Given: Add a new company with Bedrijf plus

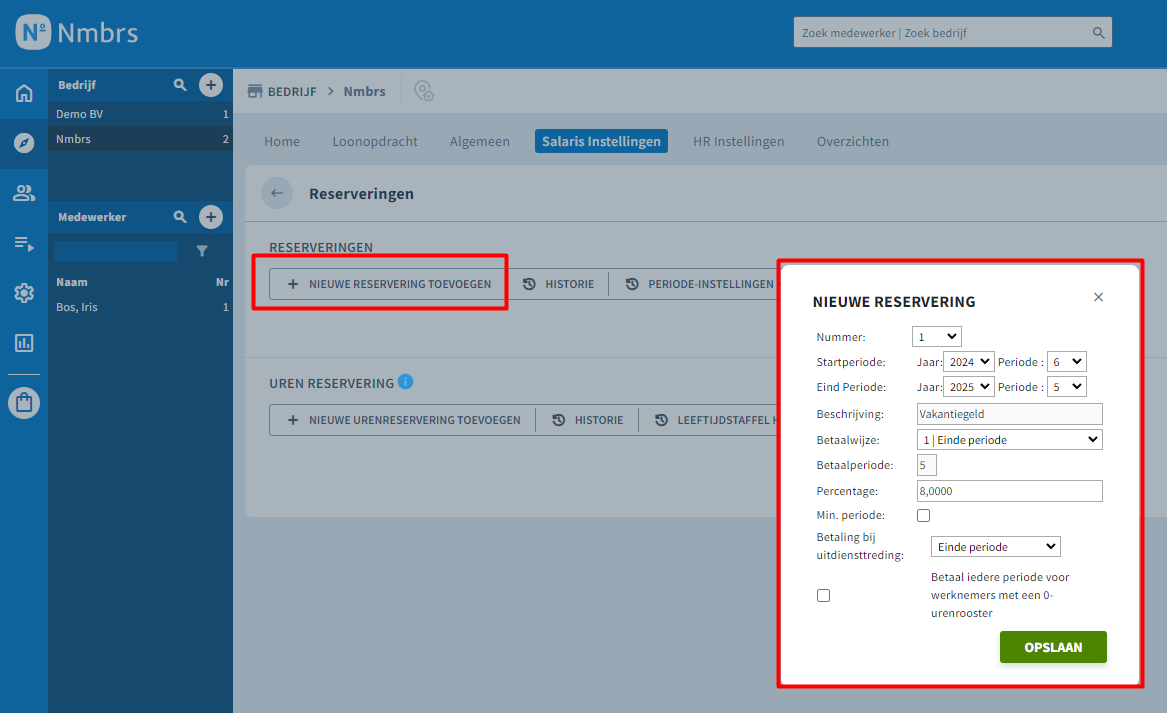Looking at the screenshot, I should point(211,85).
